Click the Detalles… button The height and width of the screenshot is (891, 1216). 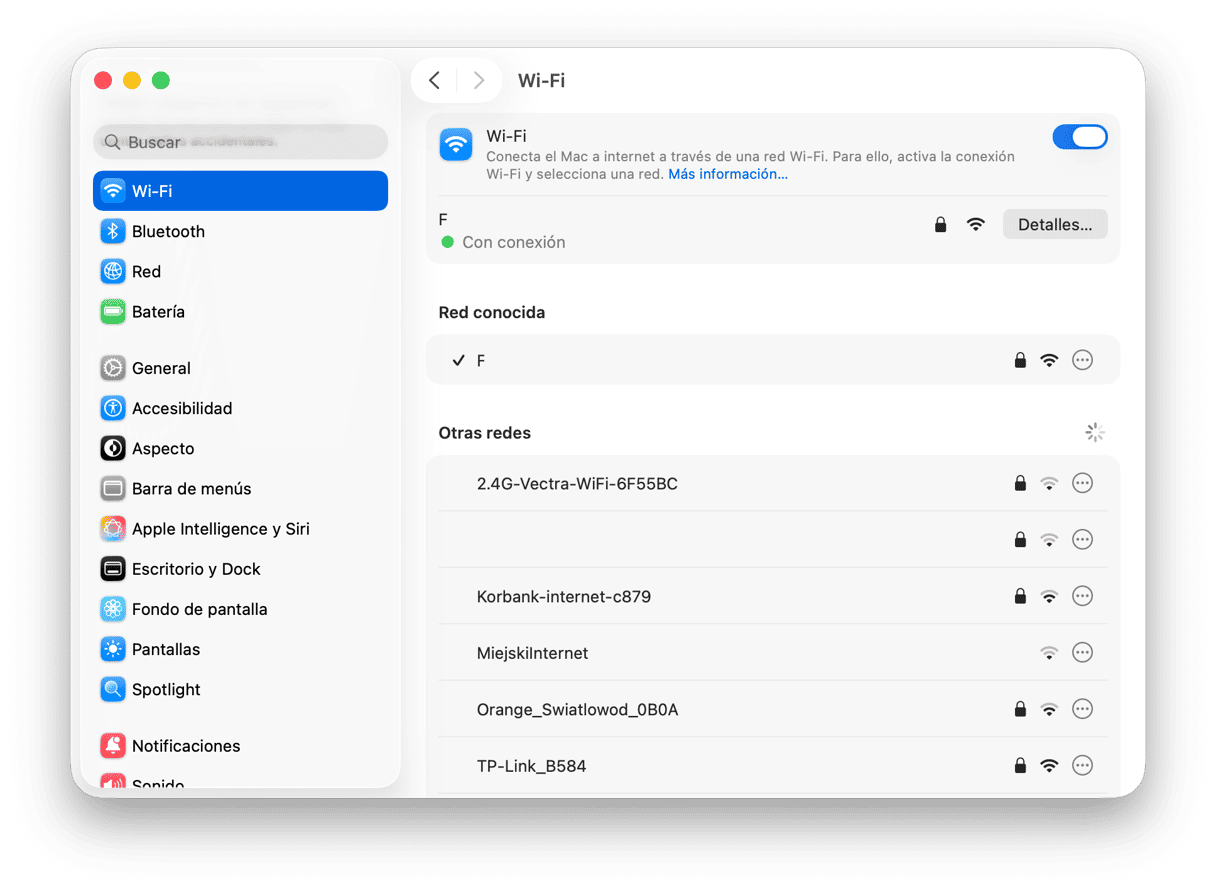pyautogui.click(x=1054, y=225)
